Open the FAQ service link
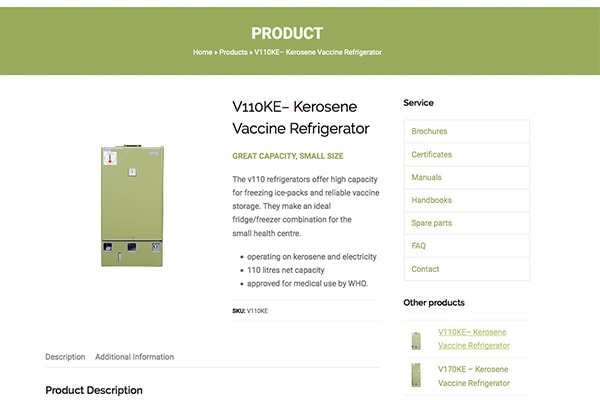Viewport: 600px width, 400px height. tap(418, 246)
